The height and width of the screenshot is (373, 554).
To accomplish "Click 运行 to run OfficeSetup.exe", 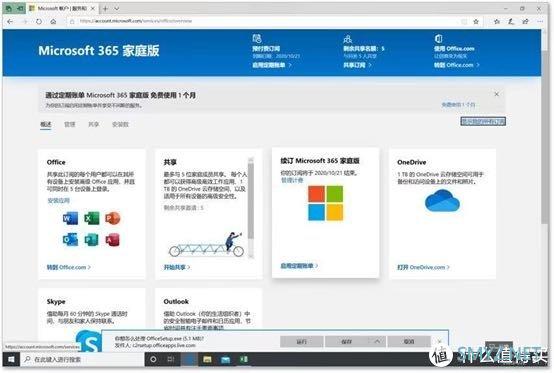I will click(x=301, y=342).
